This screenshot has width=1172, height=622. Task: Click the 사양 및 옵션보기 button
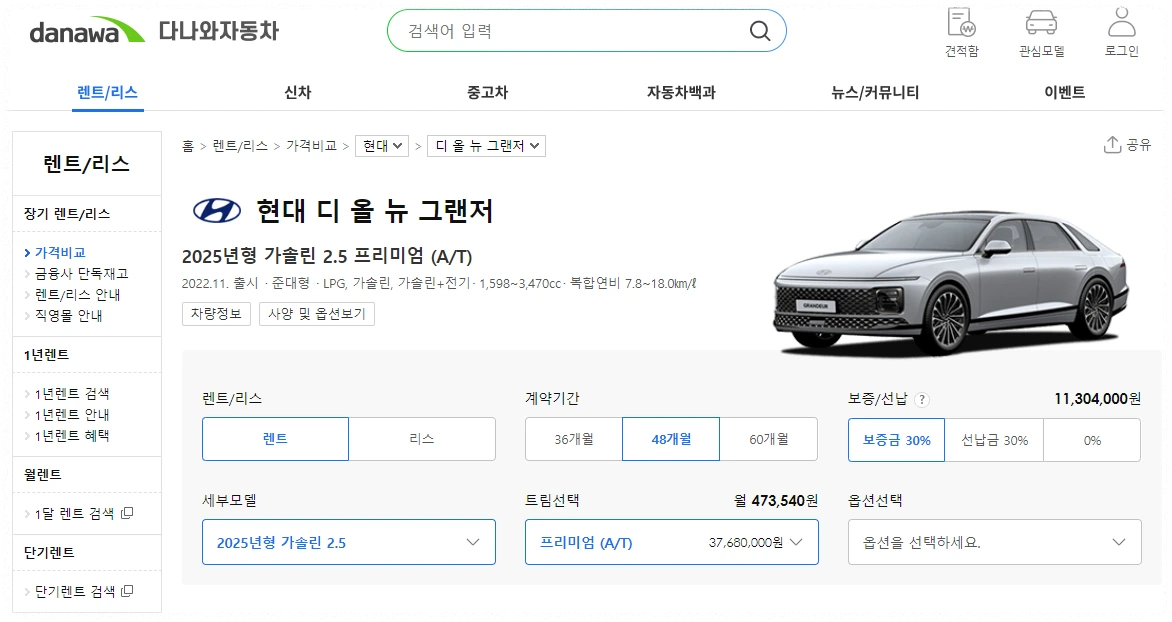pos(316,313)
